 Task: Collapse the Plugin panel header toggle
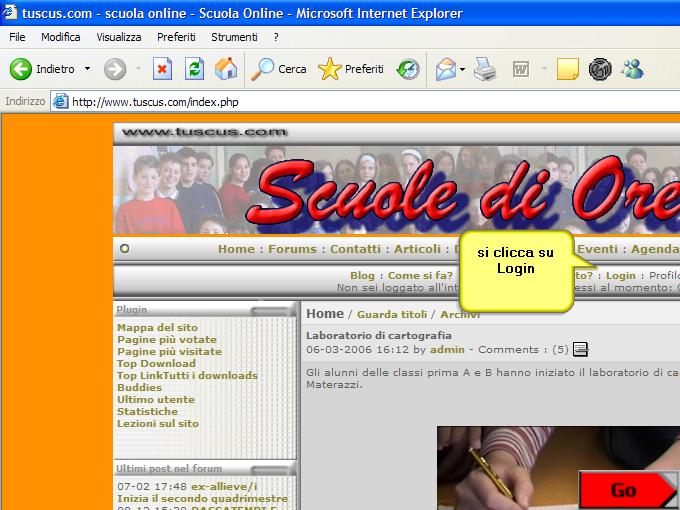tap(271, 311)
